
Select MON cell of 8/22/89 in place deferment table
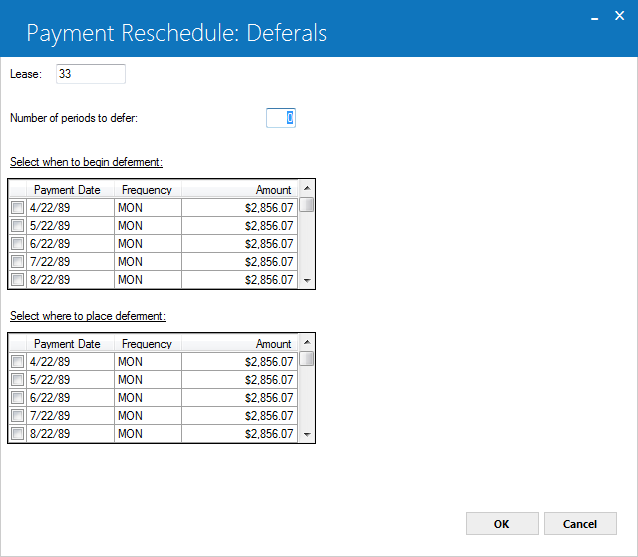148,433
